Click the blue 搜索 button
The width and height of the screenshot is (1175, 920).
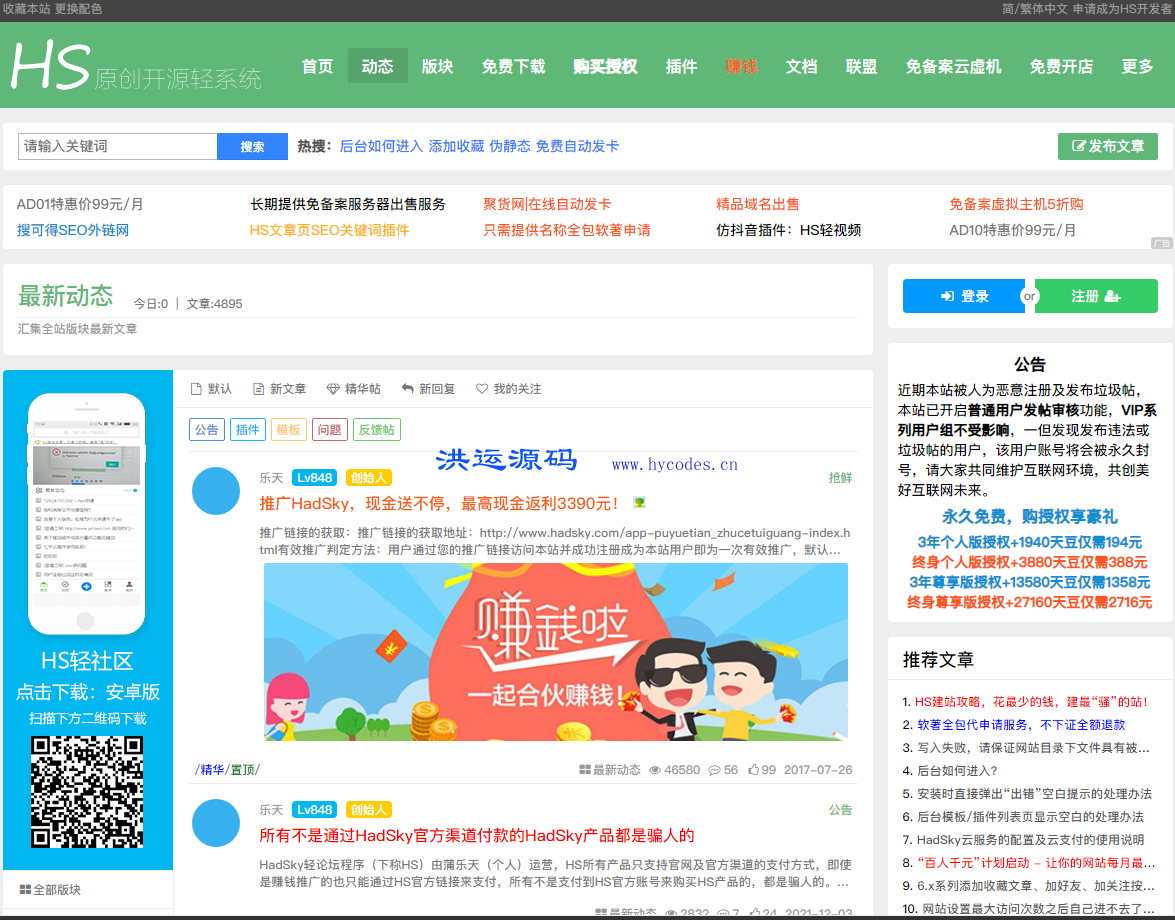pos(253,146)
